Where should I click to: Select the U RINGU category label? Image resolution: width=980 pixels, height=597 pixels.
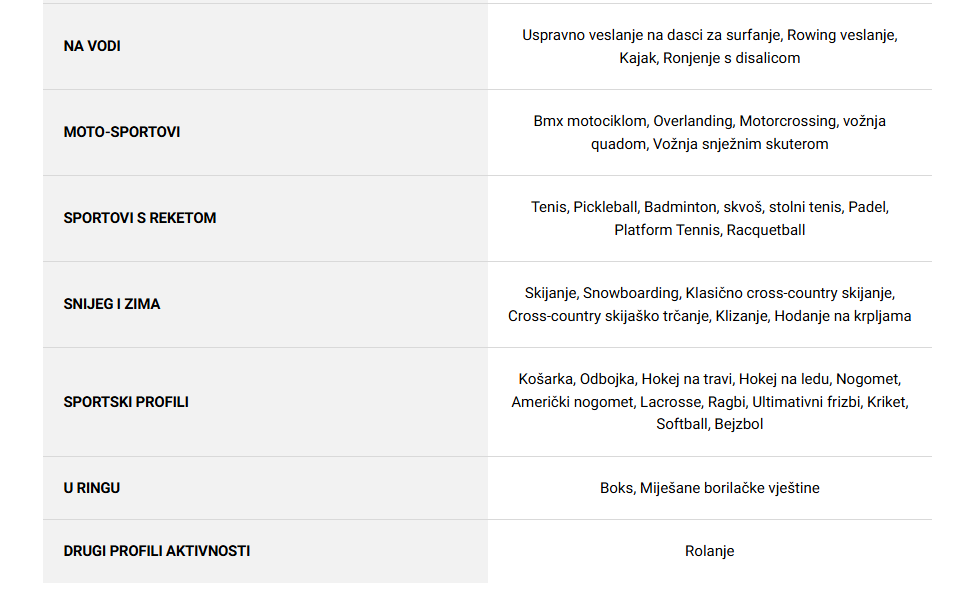92,488
